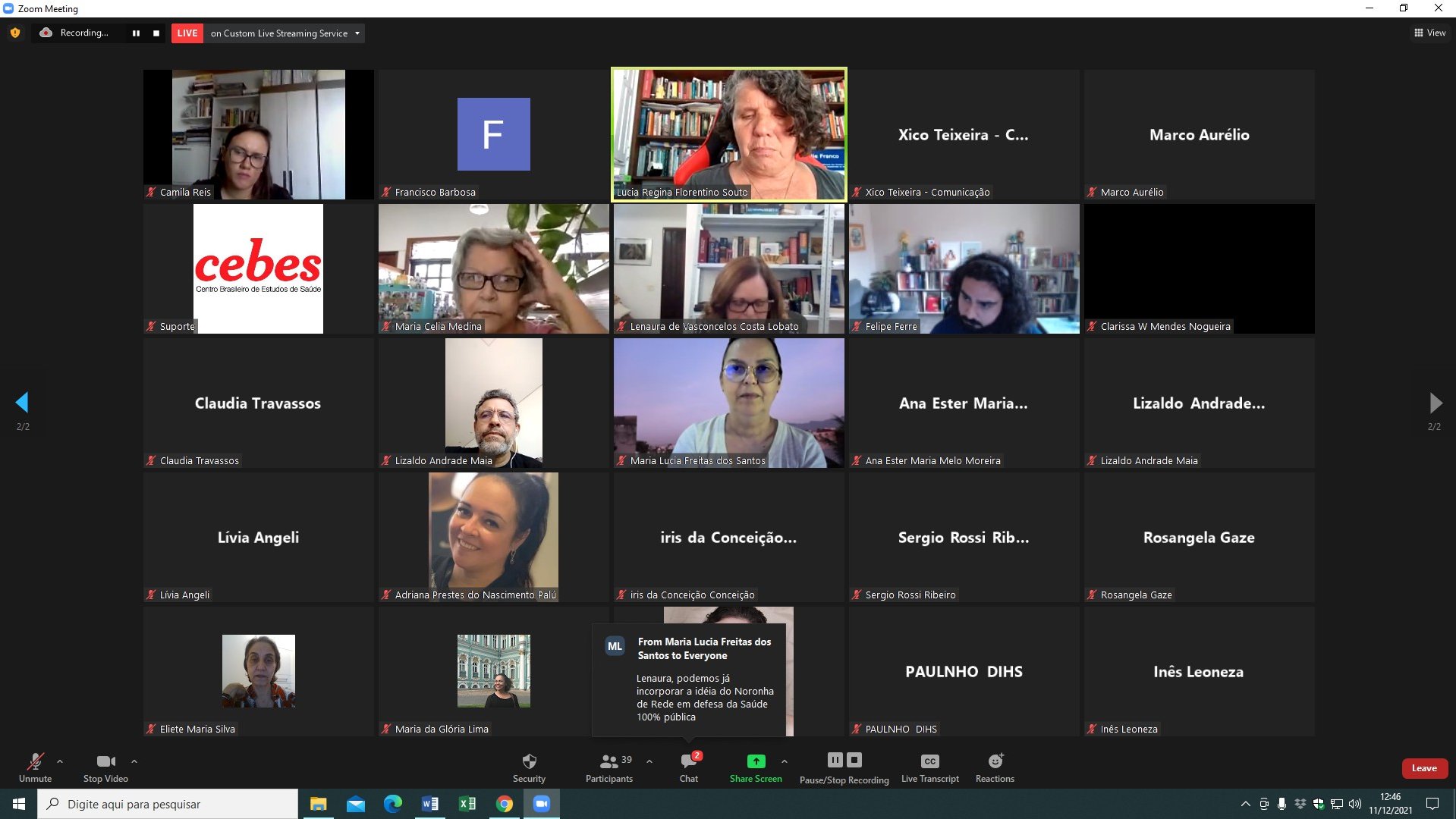Stop Video camera toggle
Image resolution: width=1456 pixels, height=819 pixels.
tap(105, 767)
